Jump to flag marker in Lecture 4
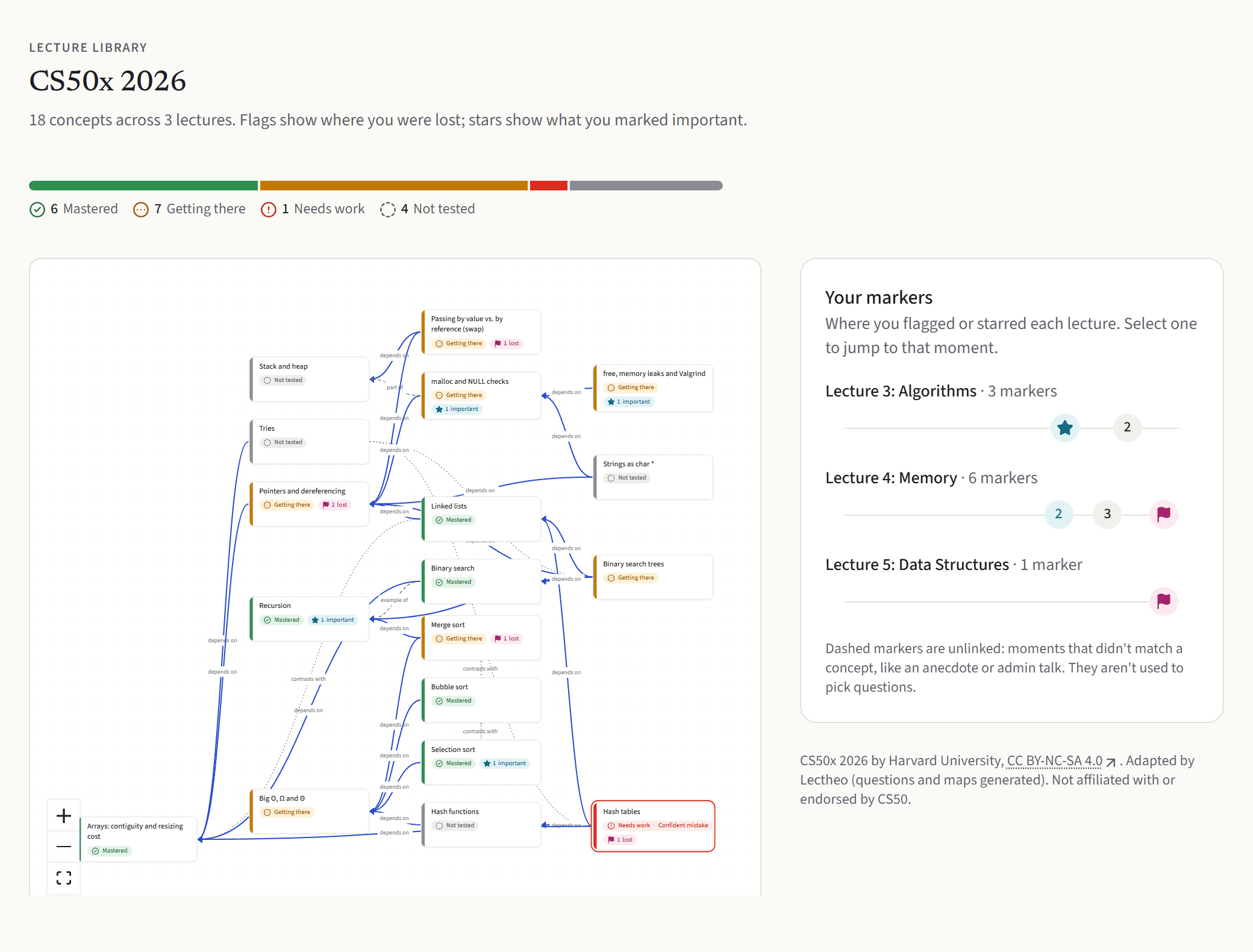 point(1164,515)
